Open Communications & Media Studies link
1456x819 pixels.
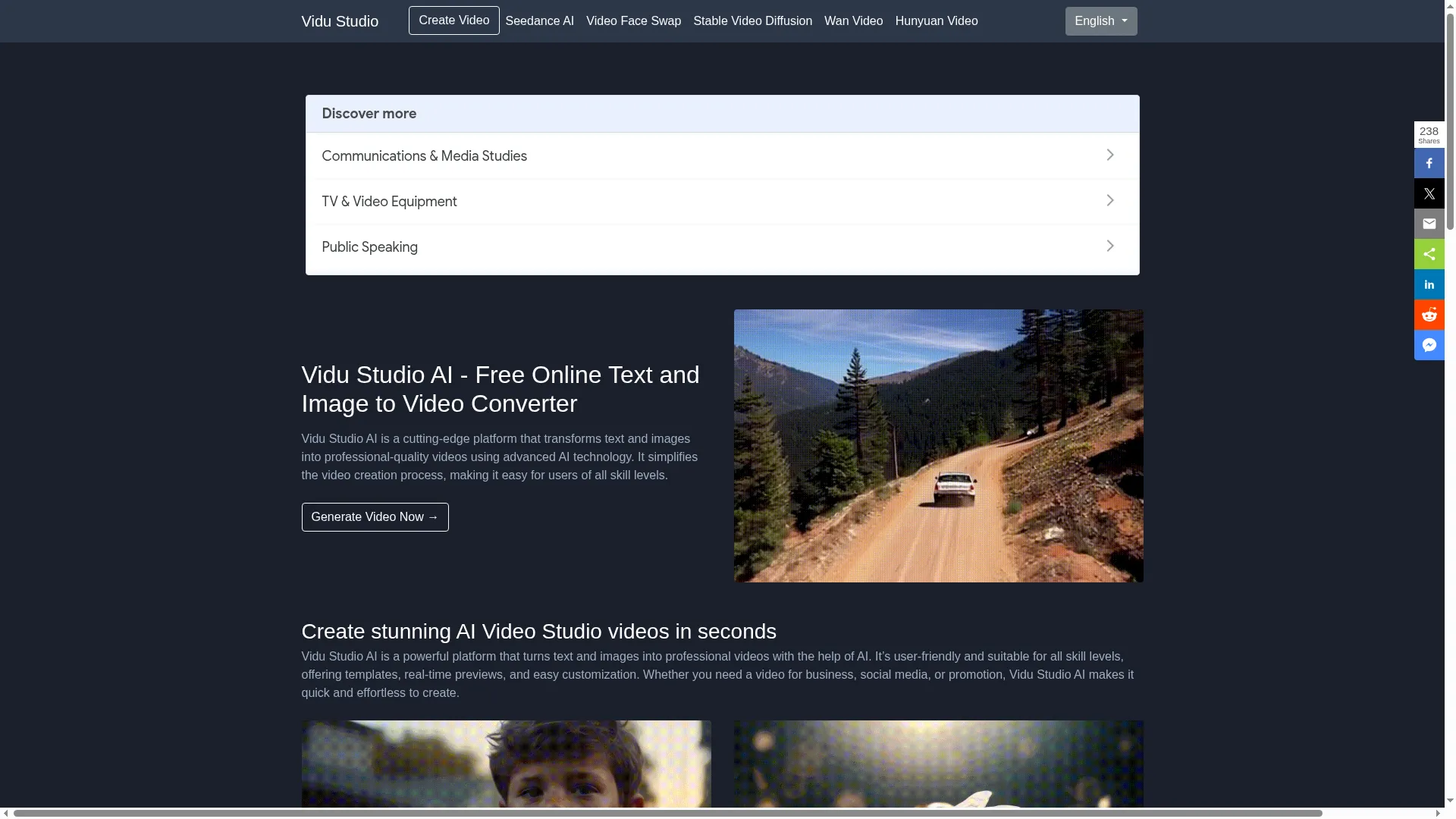(x=424, y=156)
